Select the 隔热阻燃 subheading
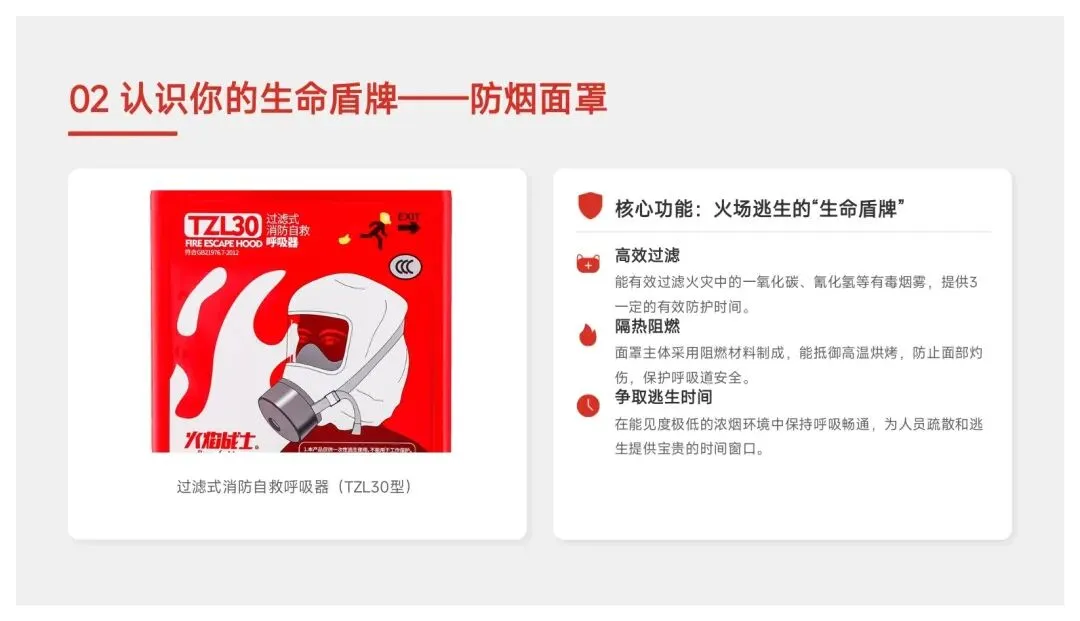 coord(647,326)
